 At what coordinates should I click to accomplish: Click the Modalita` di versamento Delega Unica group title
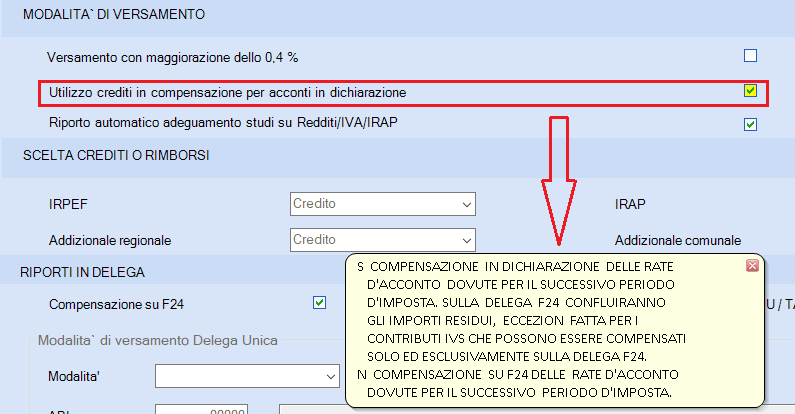point(158,341)
